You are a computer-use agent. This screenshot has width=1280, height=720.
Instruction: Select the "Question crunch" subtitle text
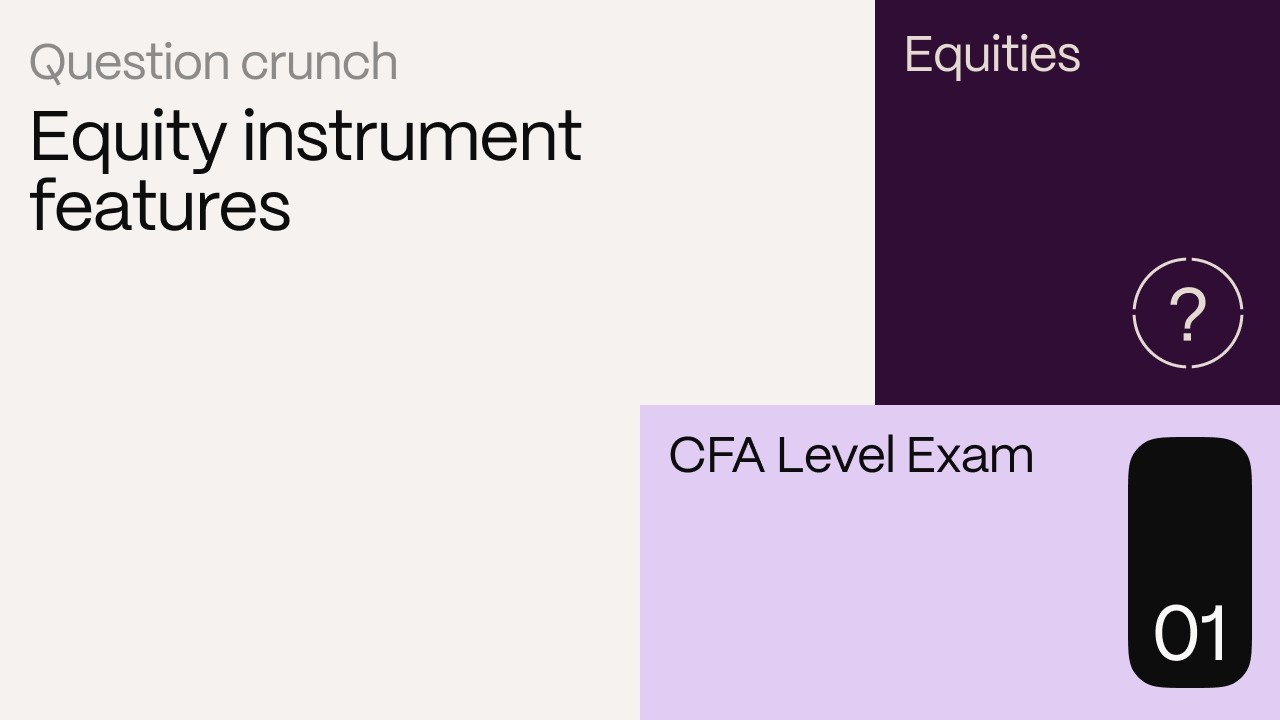[x=214, y=63]
